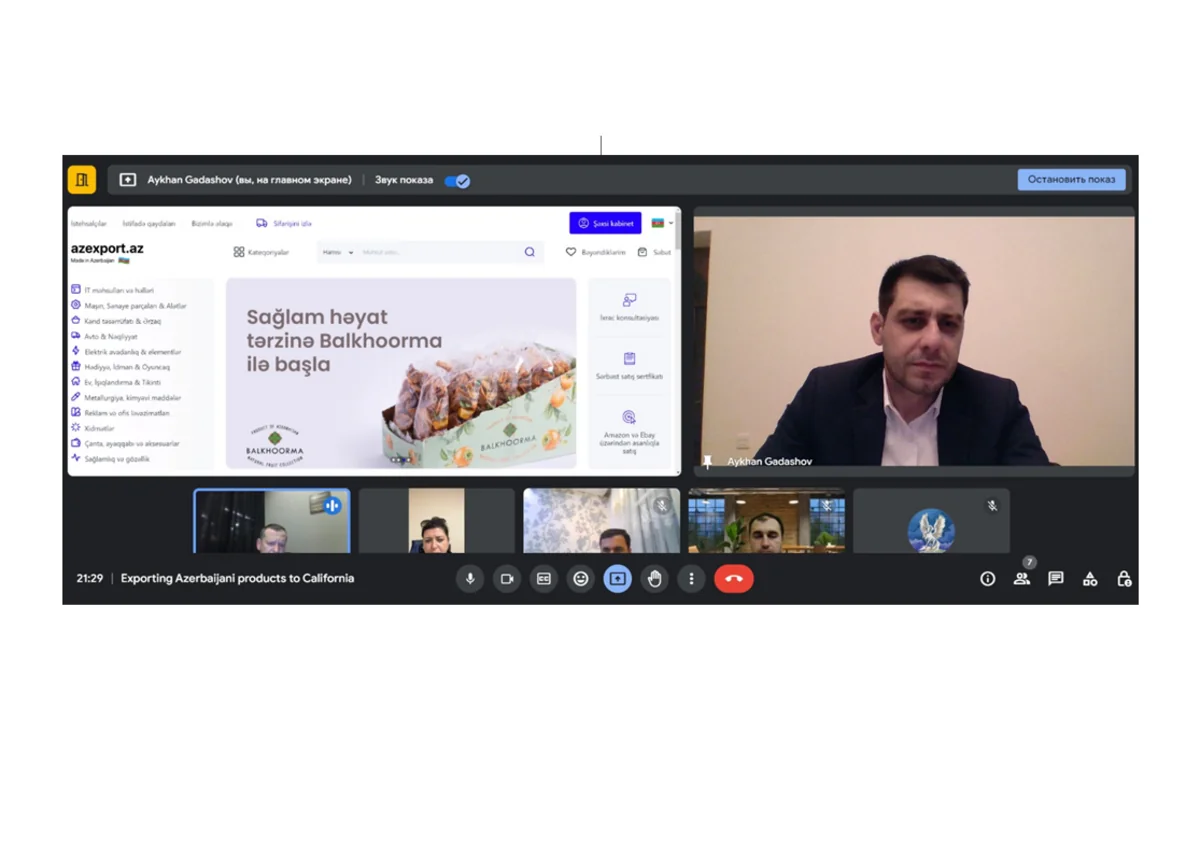Select the blue-outlined speaking participant thumbnail
Viewport: 1200px width, 848px height.
pos(272,521)
